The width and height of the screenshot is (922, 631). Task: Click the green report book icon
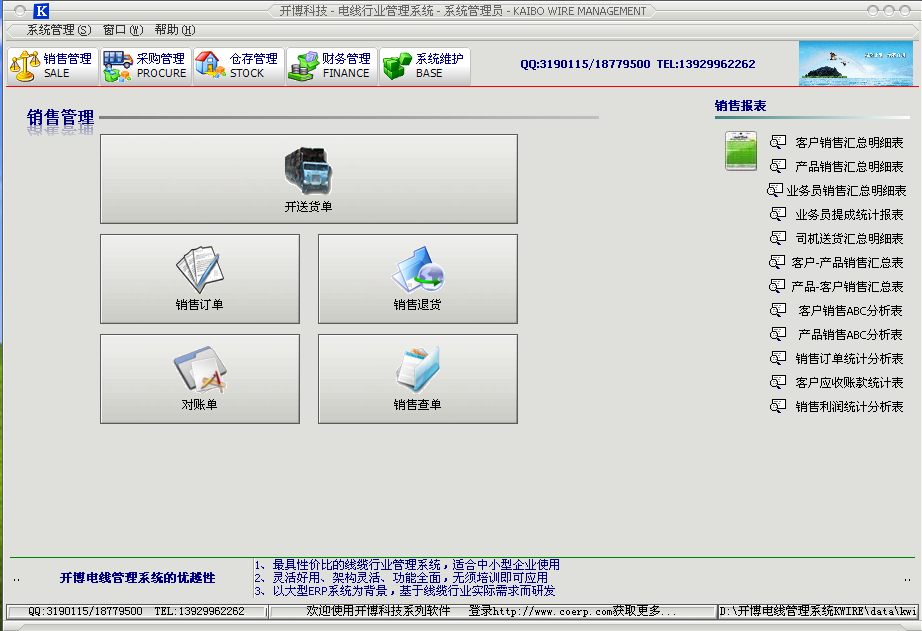pyautogui.click(x=741, y=151)
